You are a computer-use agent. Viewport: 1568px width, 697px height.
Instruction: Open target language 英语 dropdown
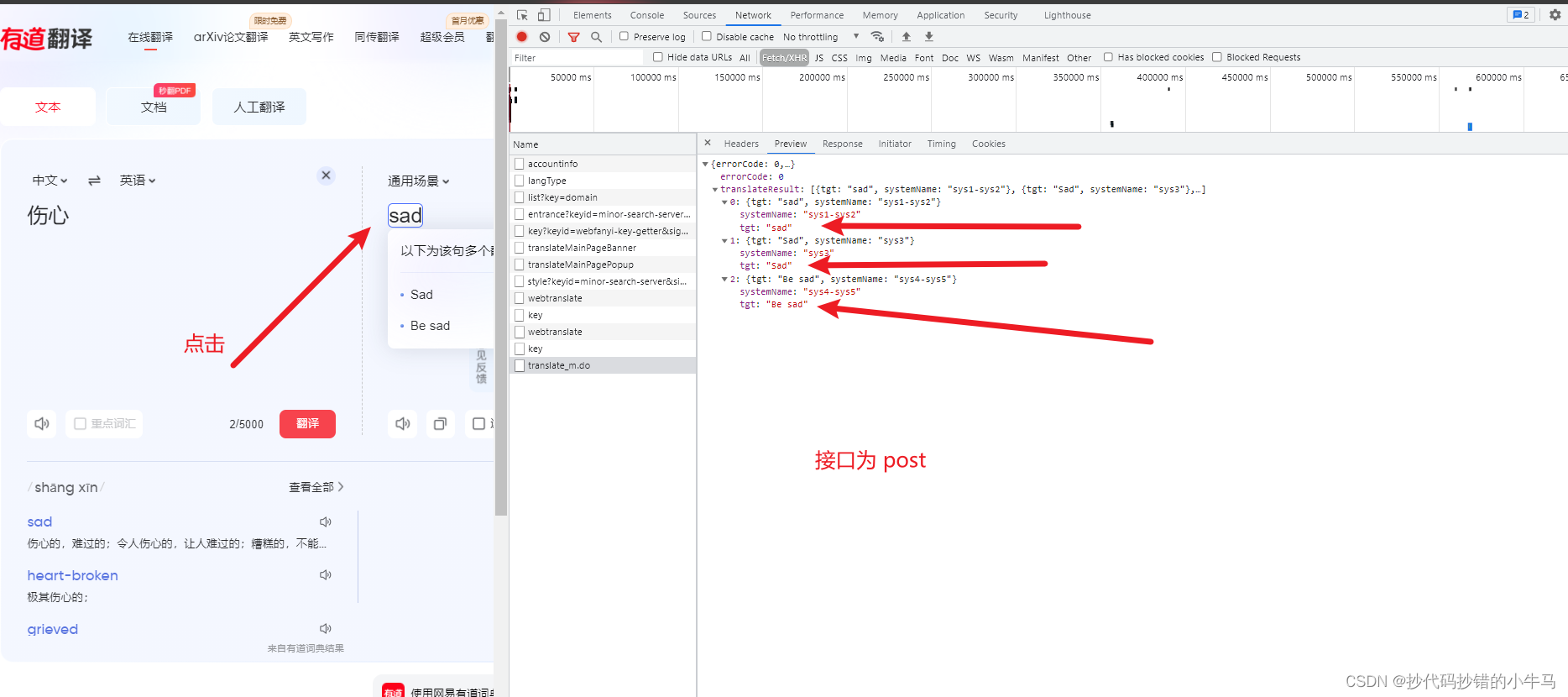coord(138,180)
